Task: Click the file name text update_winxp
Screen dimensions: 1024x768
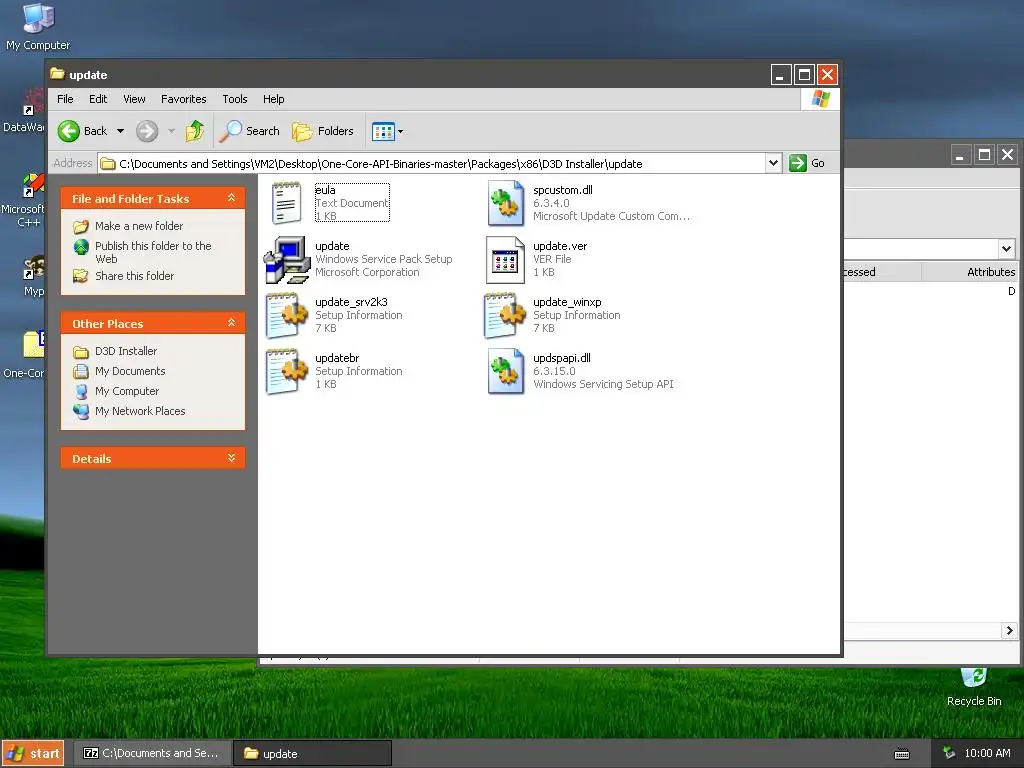Action: pyautogui.click(x=567, y=302)
